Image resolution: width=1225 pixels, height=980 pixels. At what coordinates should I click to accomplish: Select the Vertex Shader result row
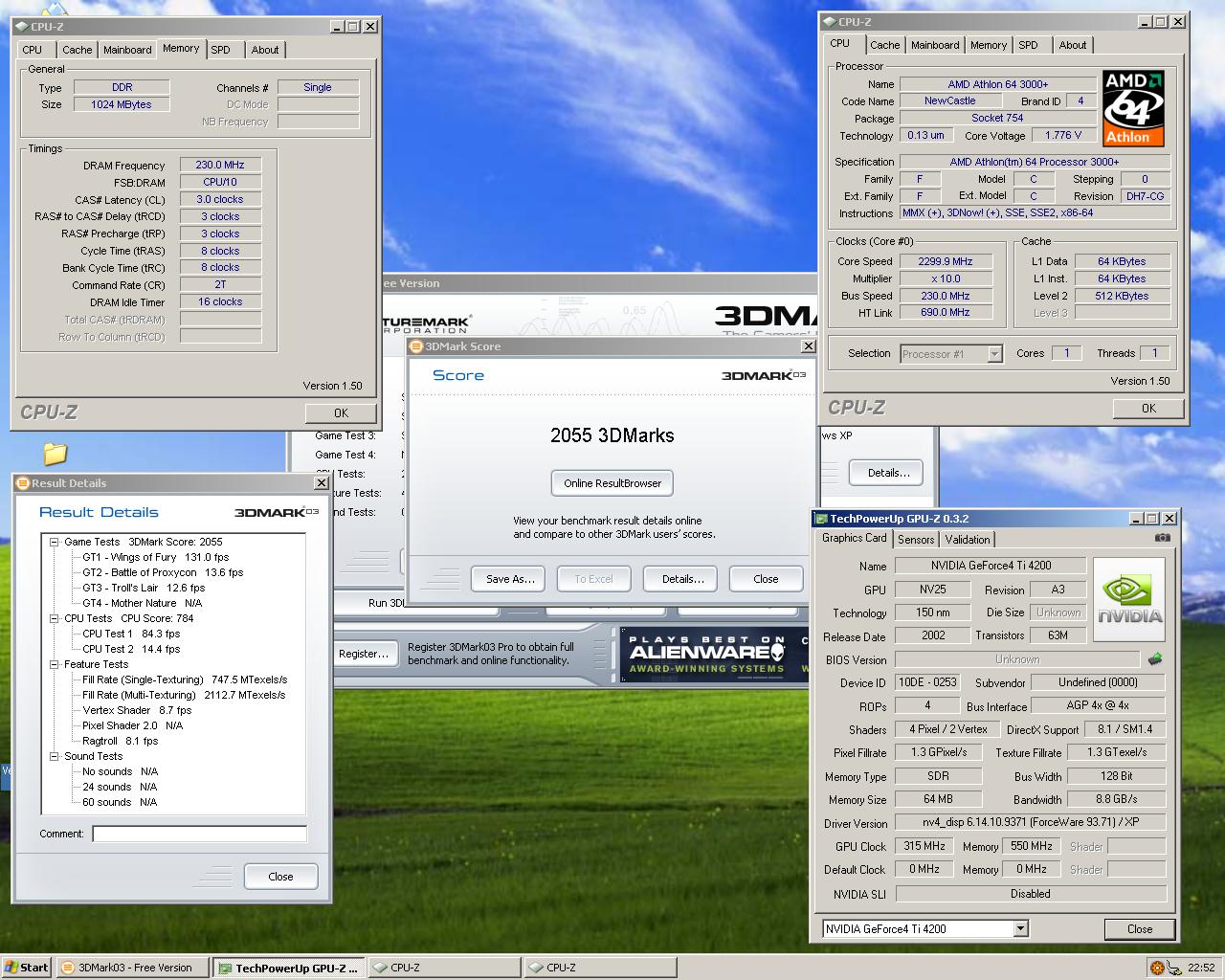pos(137,710)
